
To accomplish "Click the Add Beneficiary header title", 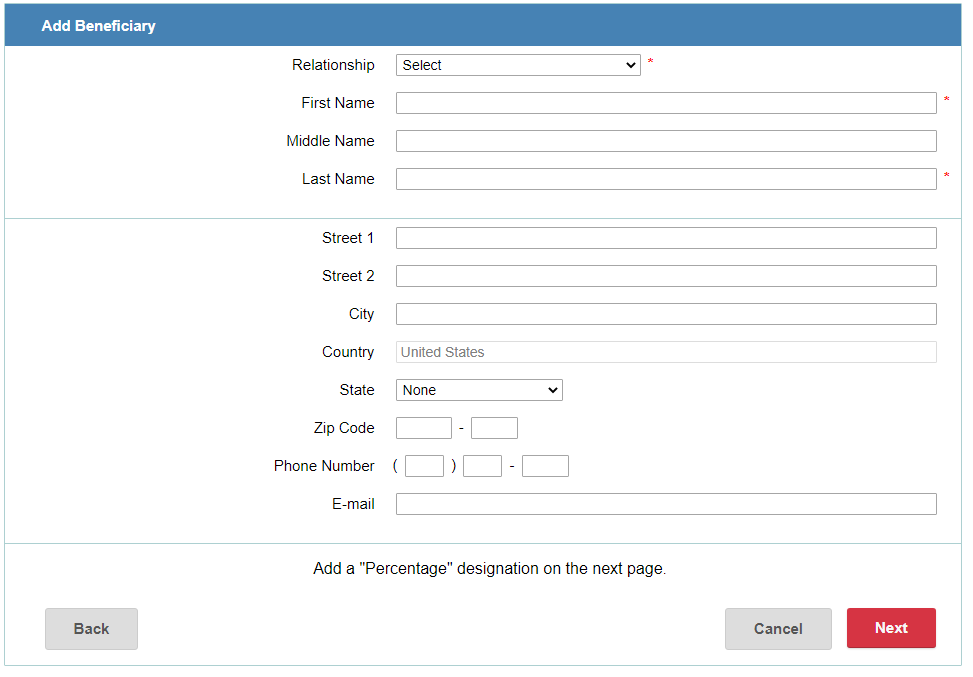I will [x=98, y=26].
